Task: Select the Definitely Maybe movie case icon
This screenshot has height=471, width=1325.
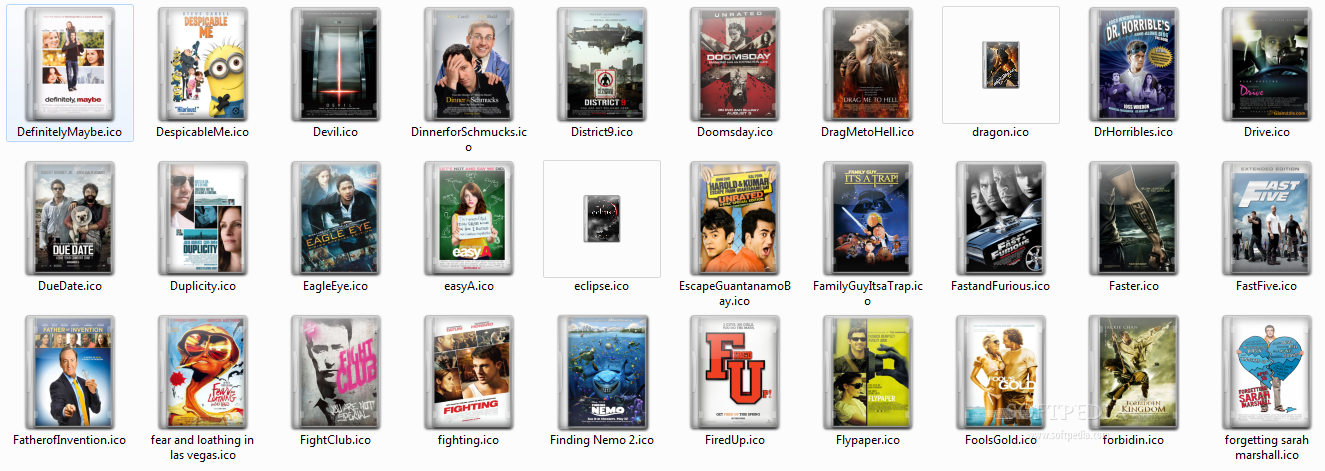Action: coord(70,63)
